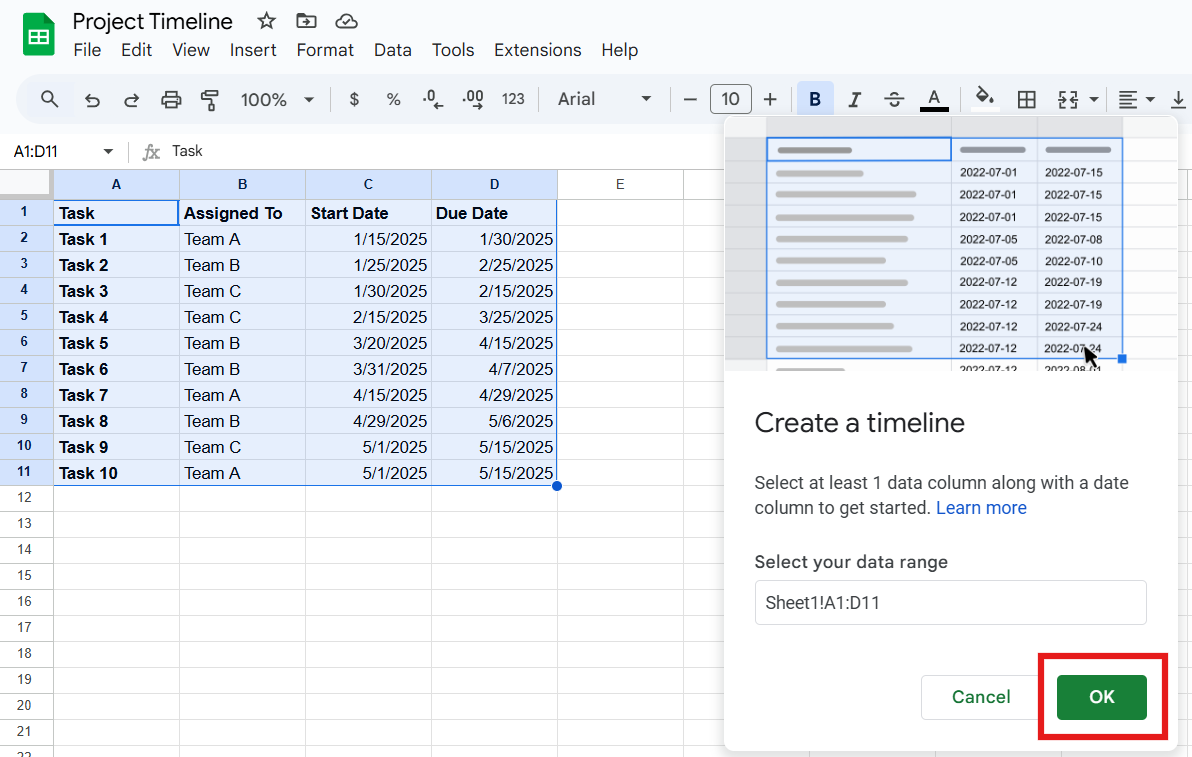Open the Arial font dropdown

[604, 99]
